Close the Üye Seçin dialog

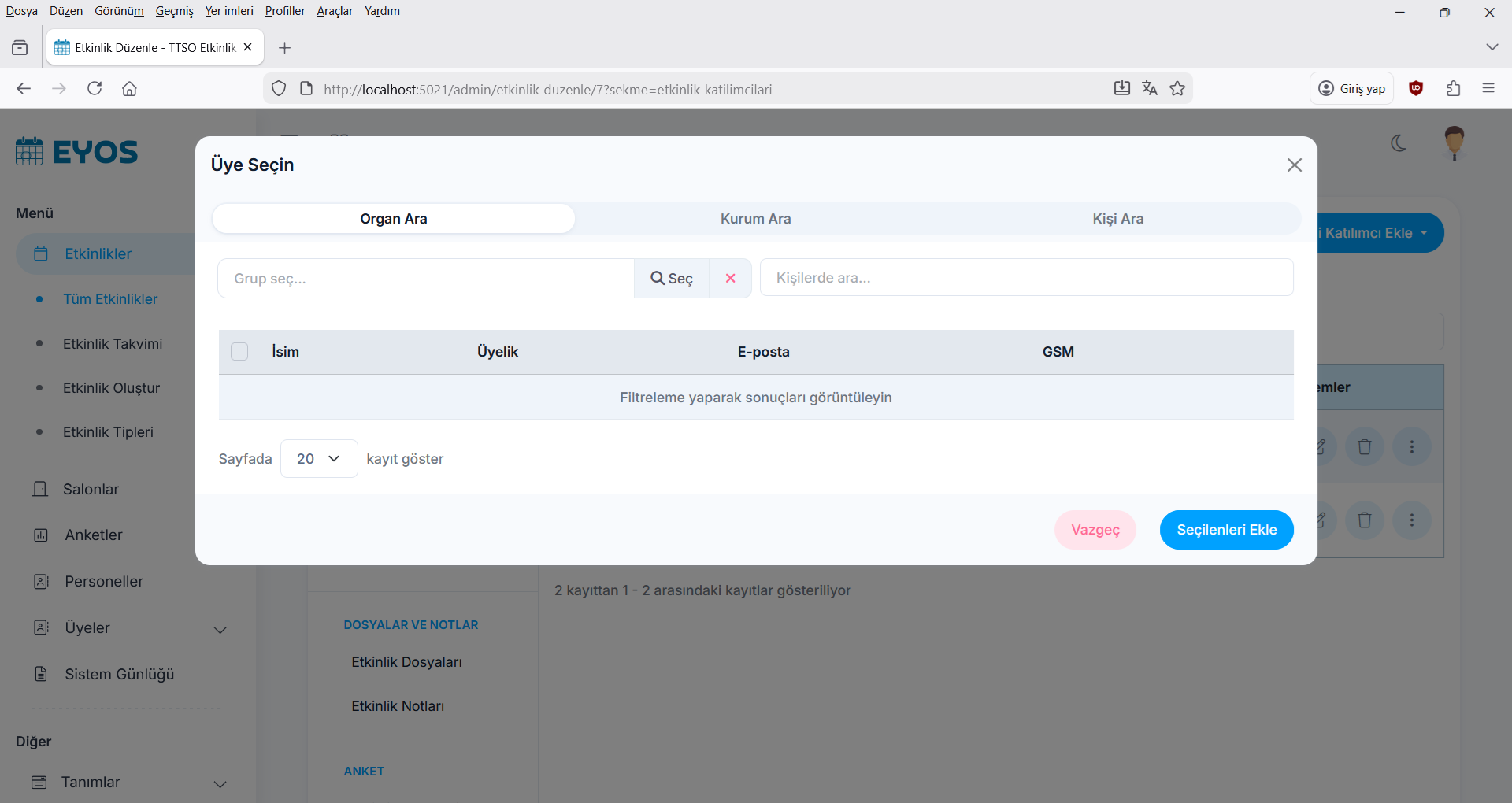[1294, 165]
